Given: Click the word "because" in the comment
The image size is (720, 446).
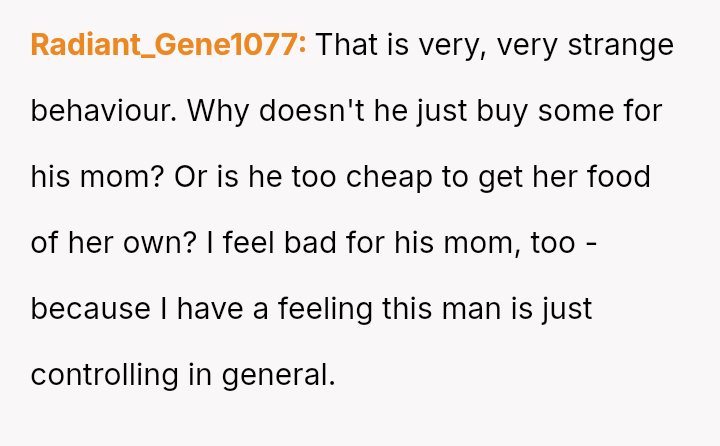Looking at the screenshot, I should pyautogui.click(x=91, y=309).
